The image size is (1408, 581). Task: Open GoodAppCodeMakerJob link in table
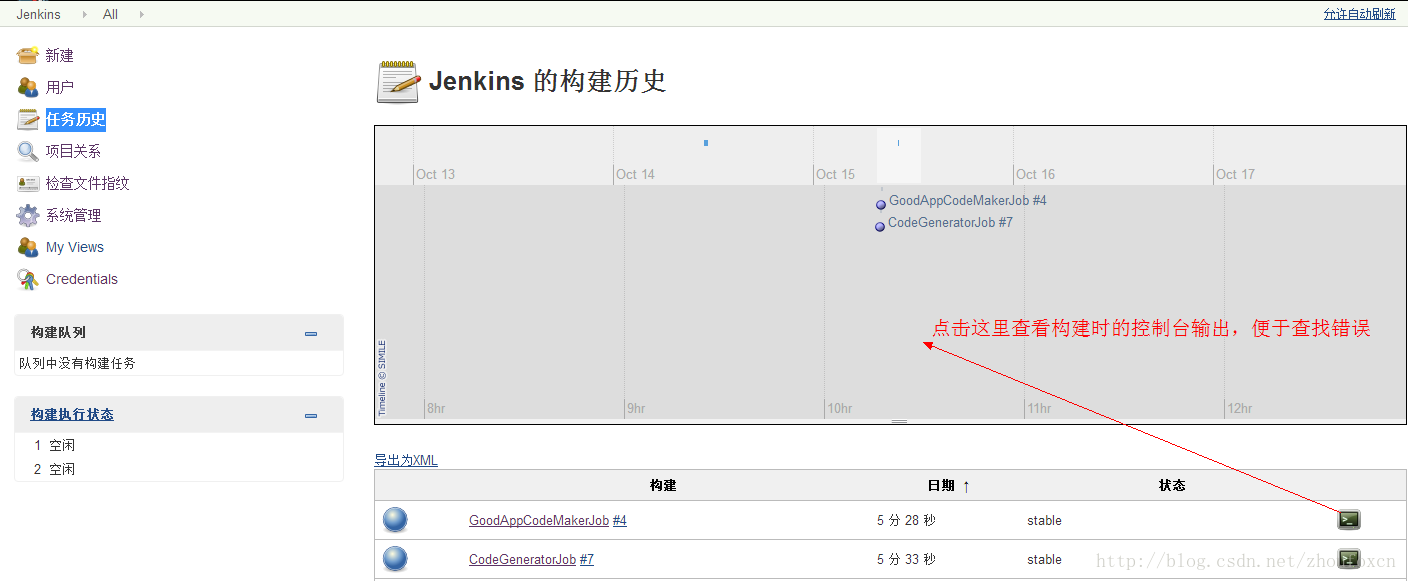pyautogui.click(x=539, y=520)
